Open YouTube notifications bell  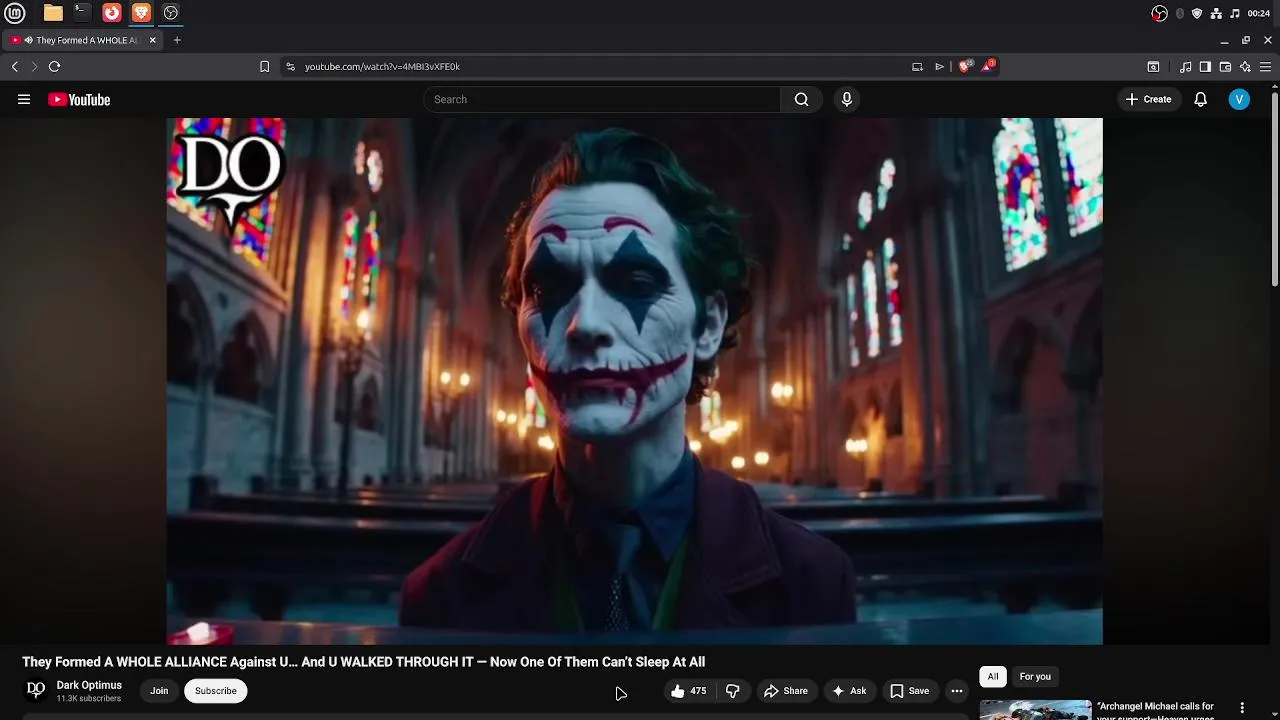pos(1201,99)
